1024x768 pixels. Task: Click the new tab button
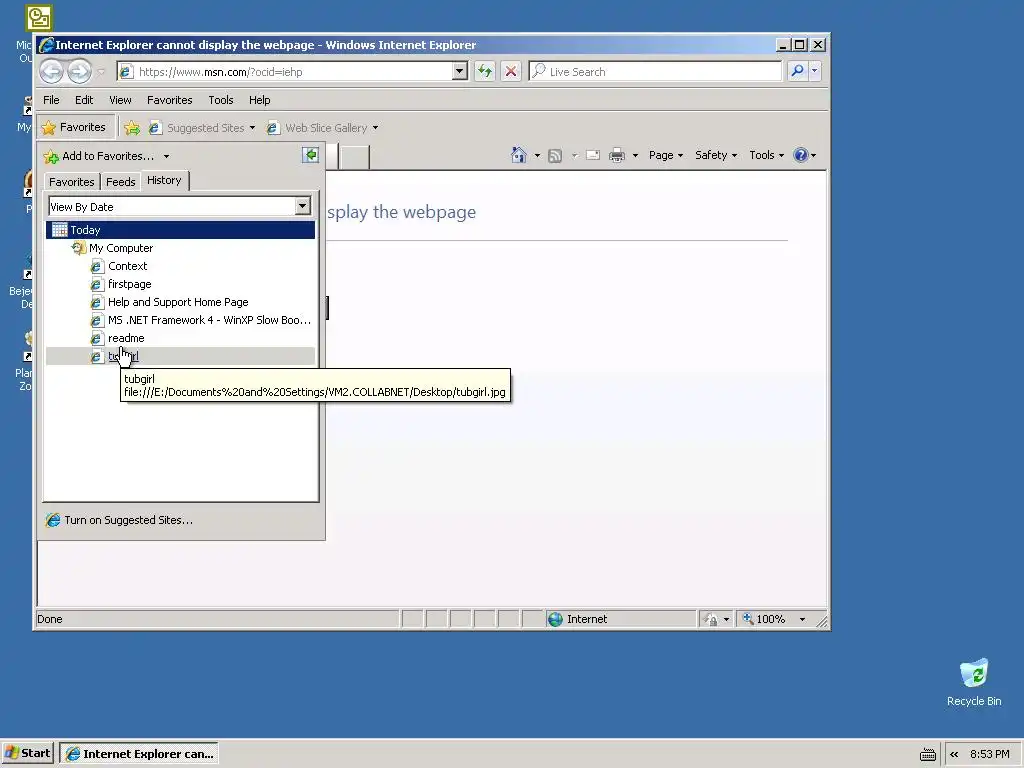[x=355, y=157]
